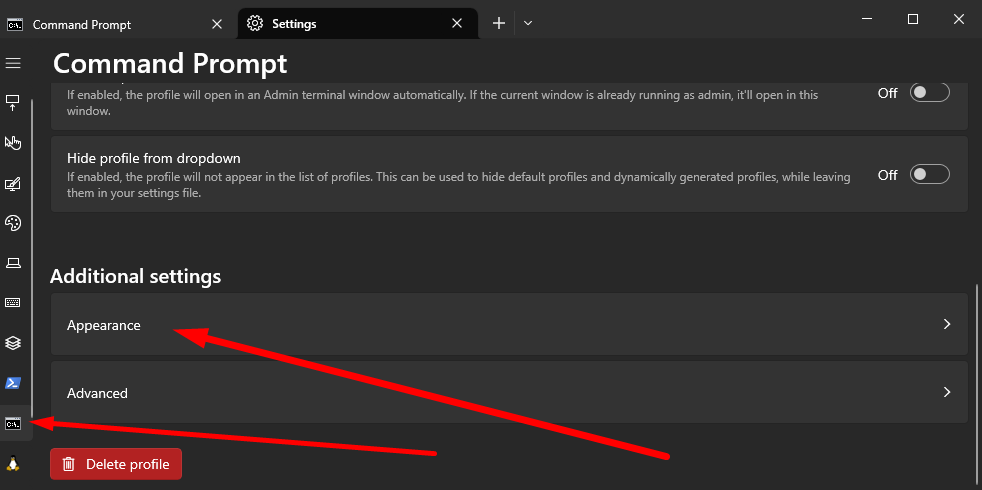The height and width of the screenshot is (490, 982).
Task: Select the PowerShell profile icon
Action: click(13, 383)
